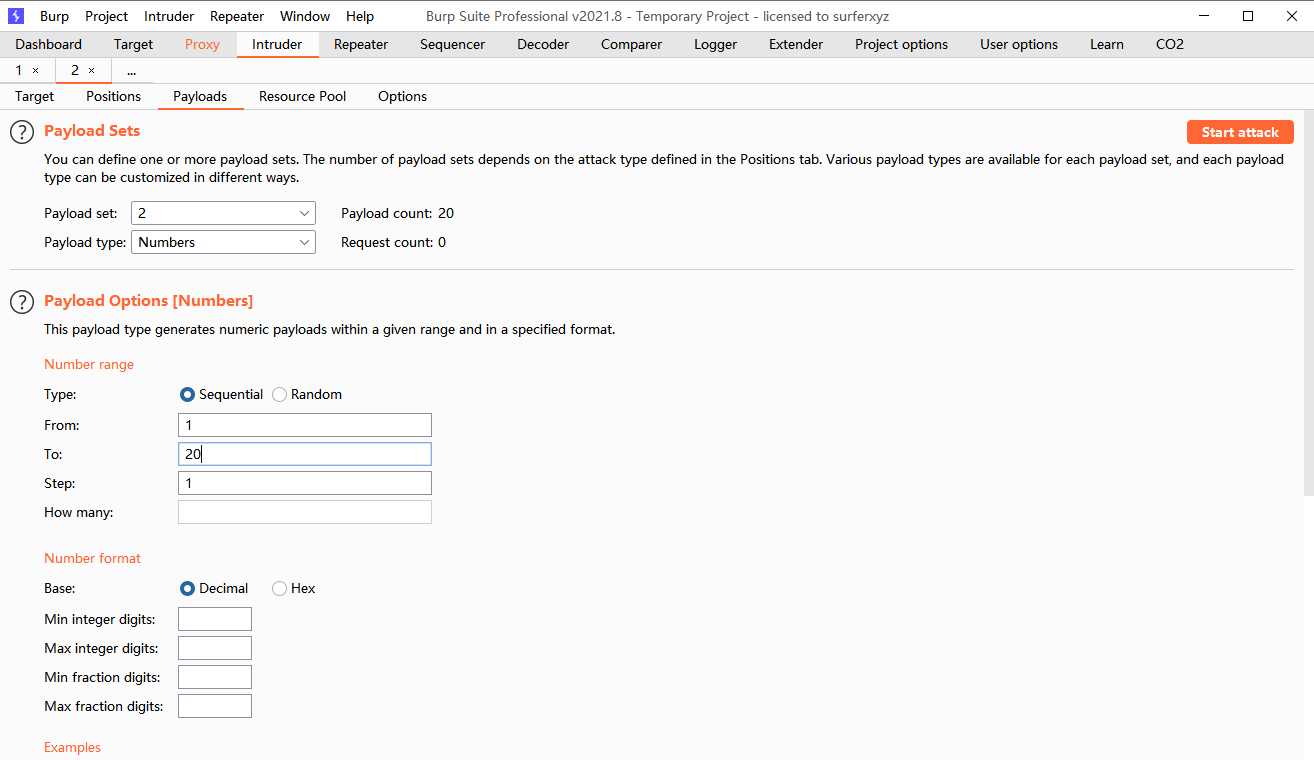Switch to the Decoder tab
Image resolution: width=1314 pixels, height=760 pixels.
coord(543,44)
